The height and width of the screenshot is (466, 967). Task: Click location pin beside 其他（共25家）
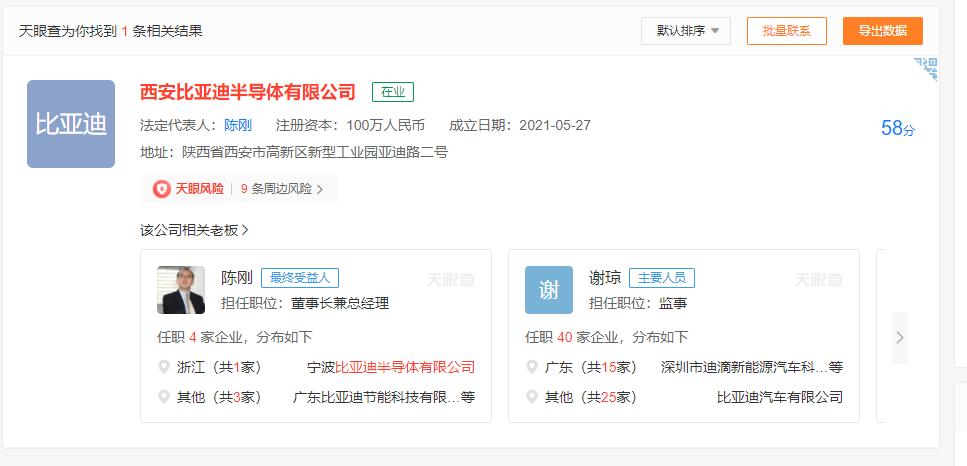point(532,397)
